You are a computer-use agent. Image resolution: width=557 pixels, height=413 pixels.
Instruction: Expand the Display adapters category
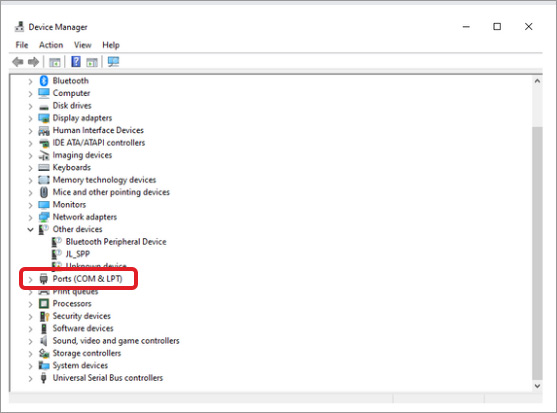pos(30,118)
